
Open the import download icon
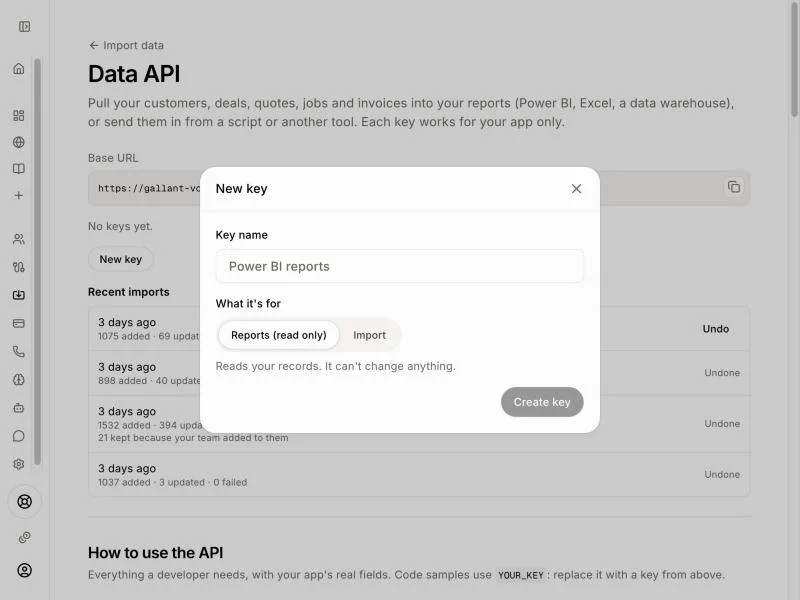tap(19, 295)
